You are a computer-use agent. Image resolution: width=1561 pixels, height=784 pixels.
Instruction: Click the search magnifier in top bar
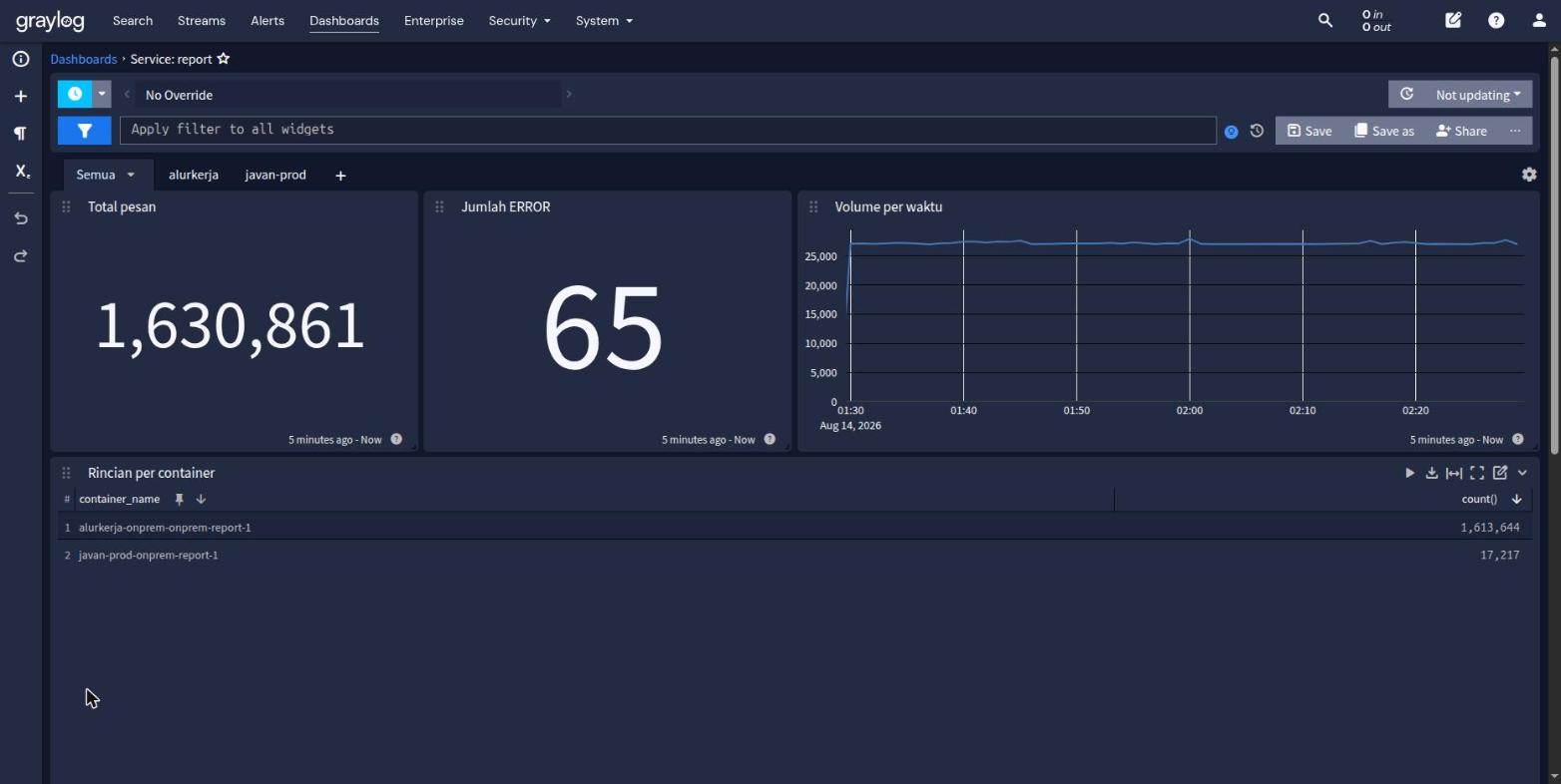1325,20
